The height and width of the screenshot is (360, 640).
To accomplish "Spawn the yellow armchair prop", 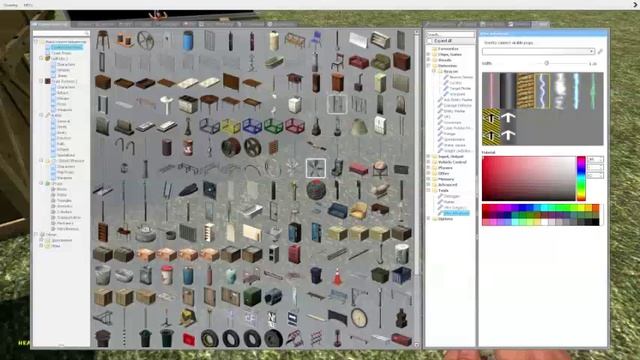I will click(358, 211).
